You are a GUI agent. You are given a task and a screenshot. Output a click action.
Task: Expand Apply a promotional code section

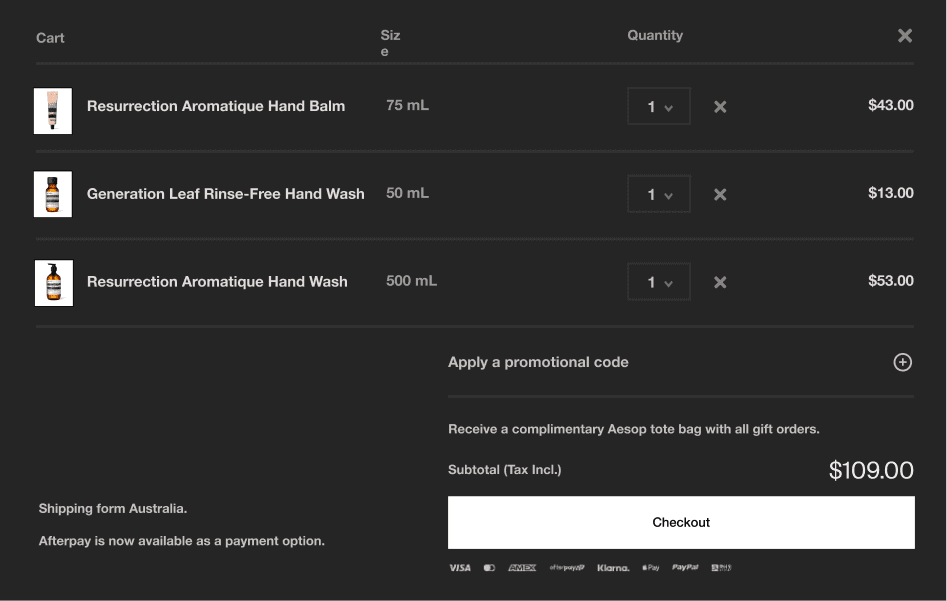click(538, 362)
